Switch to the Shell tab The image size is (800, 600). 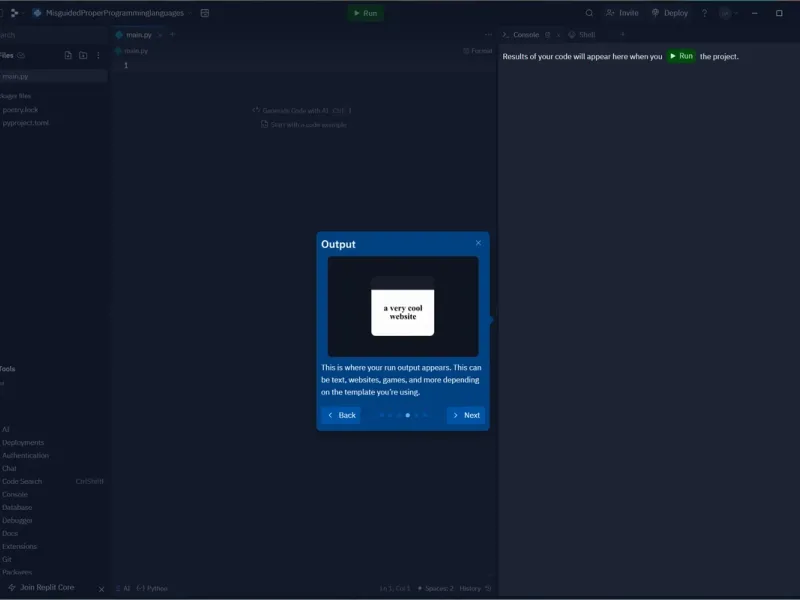click(x=582, y=35)
